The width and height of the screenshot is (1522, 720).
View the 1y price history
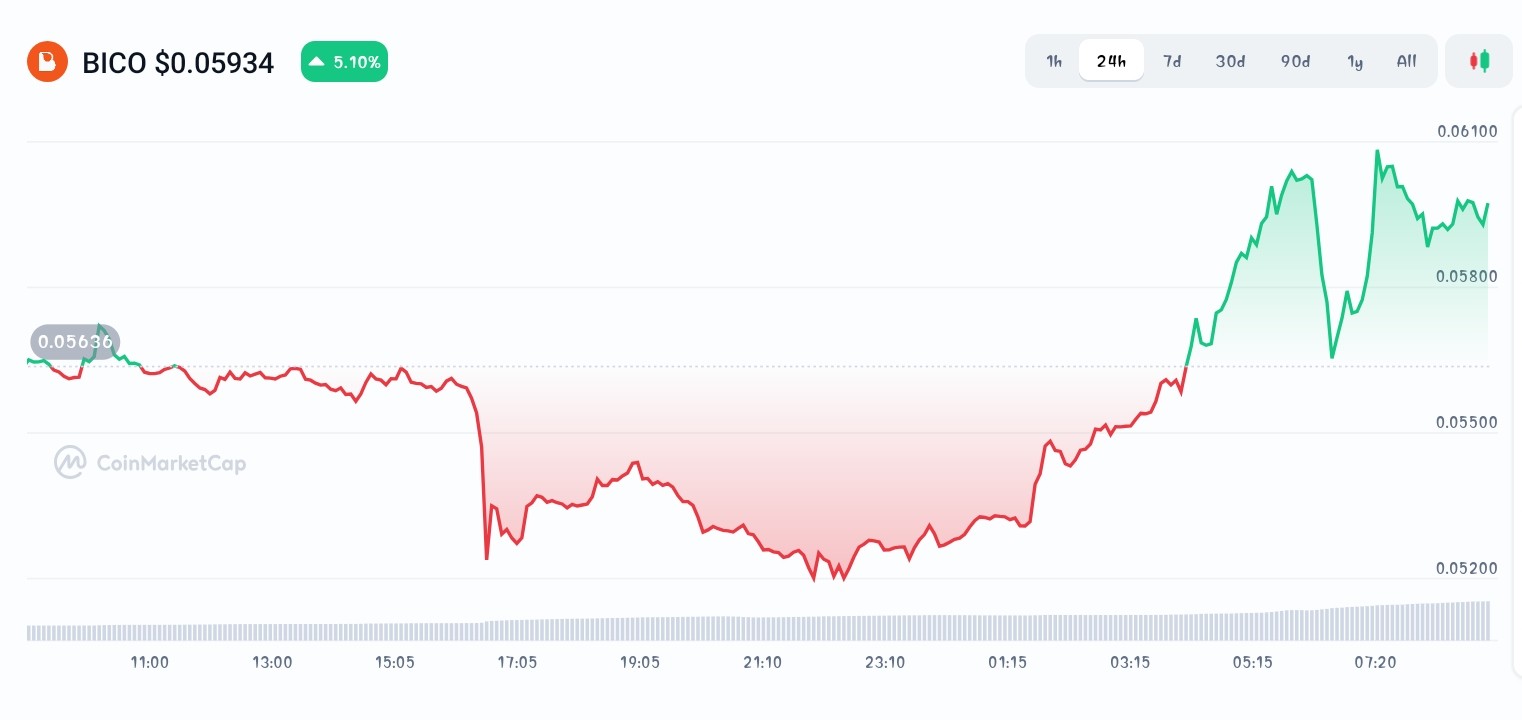(1355, 61)
